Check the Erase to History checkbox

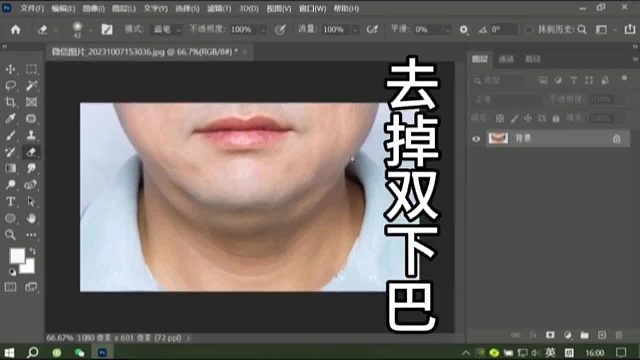click(529, 29)
